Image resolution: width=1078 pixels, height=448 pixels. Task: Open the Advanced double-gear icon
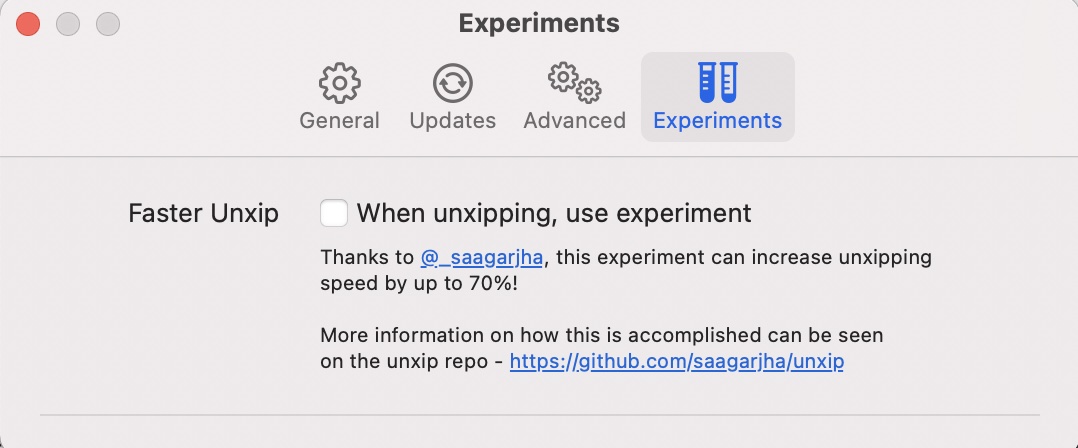(x=574, y=83)
